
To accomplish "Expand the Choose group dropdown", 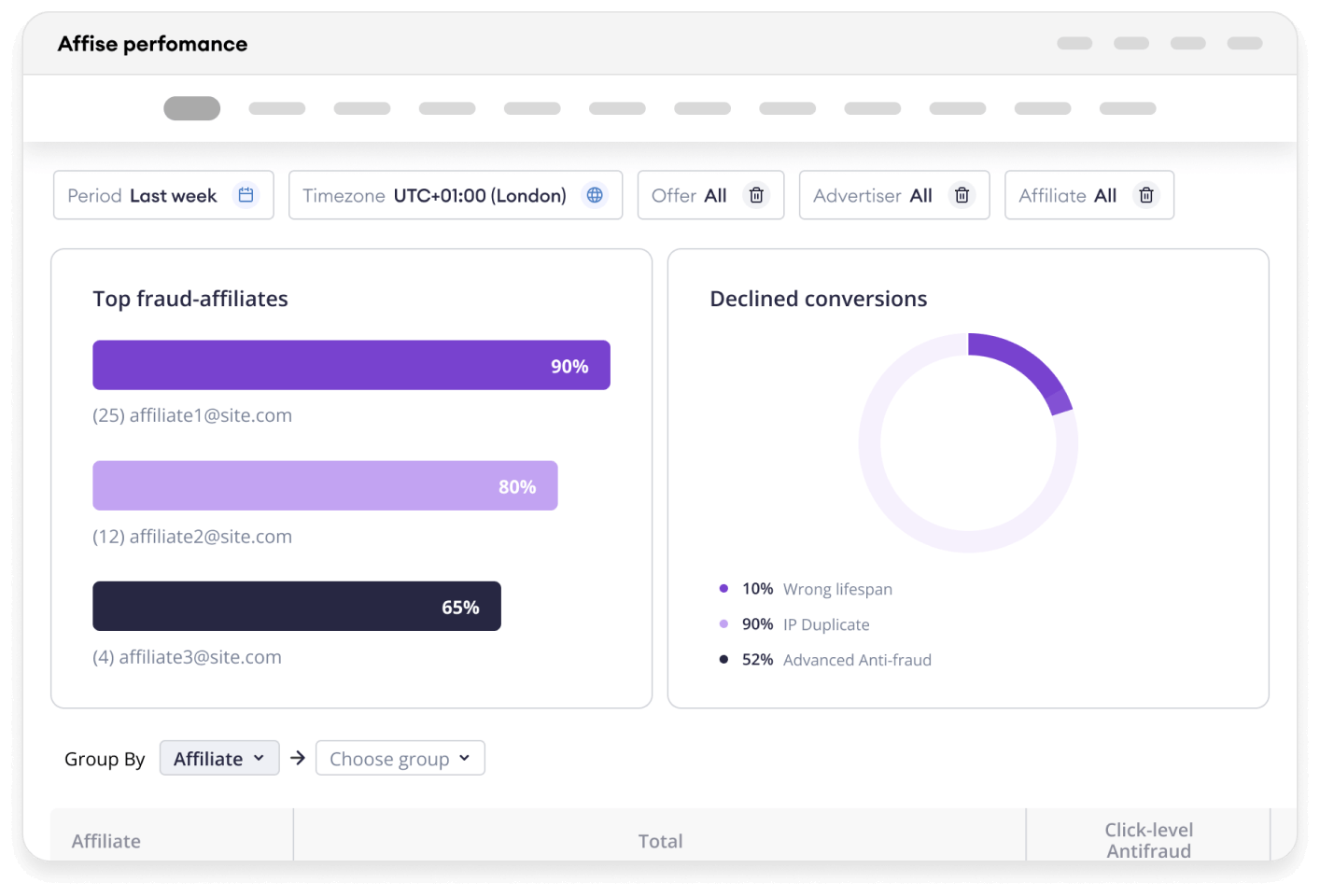I will click(400, 758).
